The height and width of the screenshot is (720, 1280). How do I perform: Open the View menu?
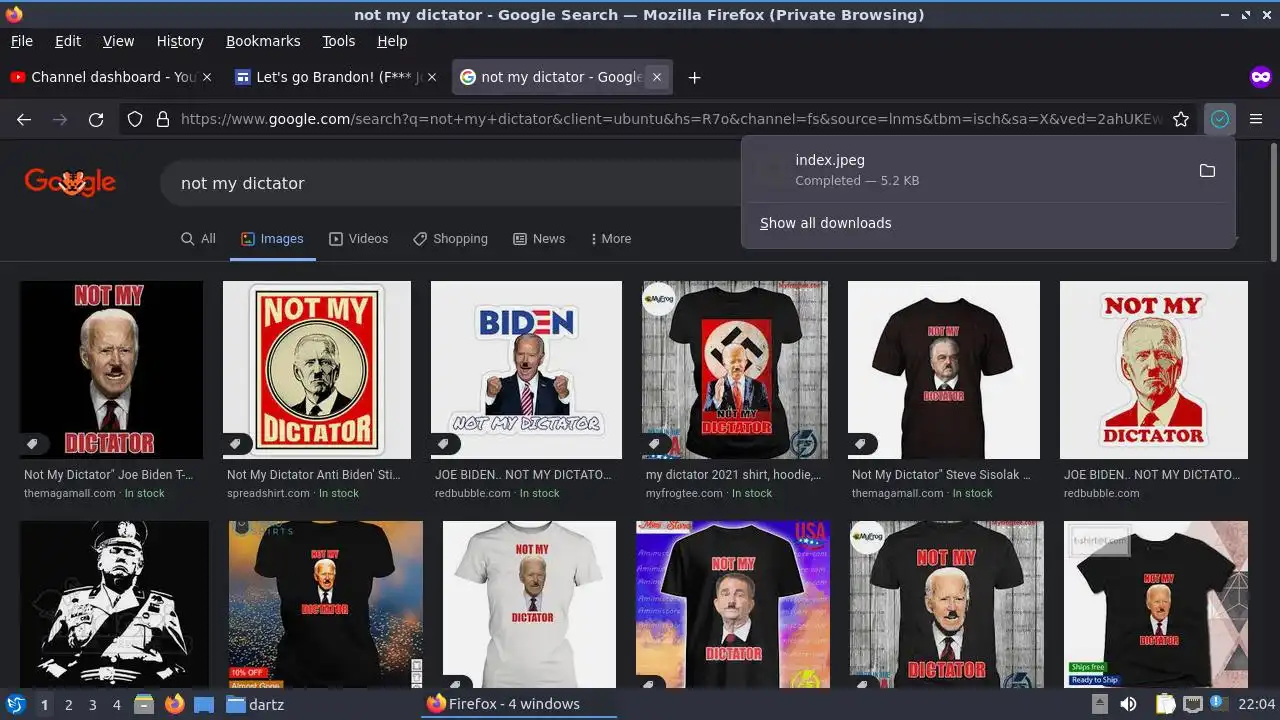118,41
